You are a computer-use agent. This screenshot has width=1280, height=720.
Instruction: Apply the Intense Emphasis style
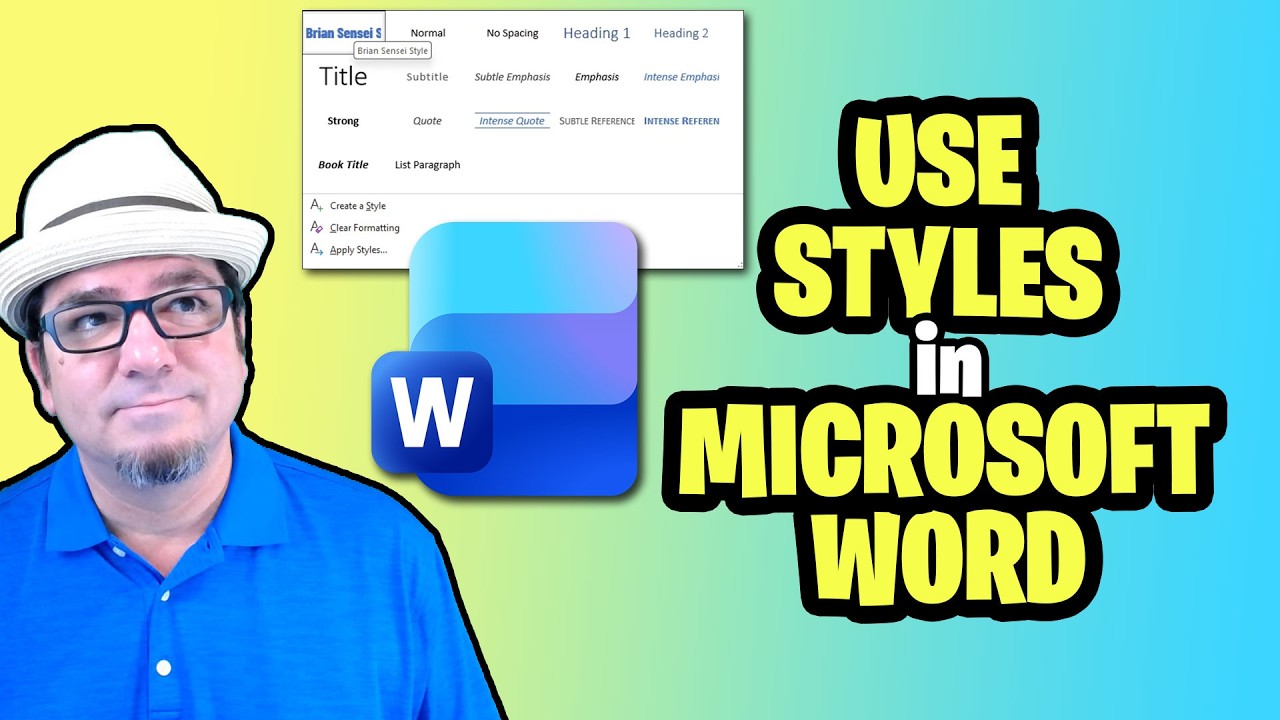681,77
